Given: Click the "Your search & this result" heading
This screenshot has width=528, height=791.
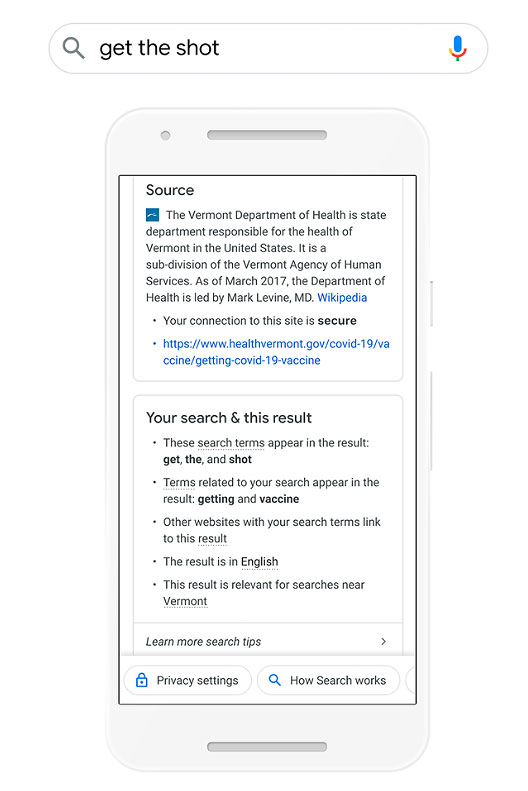Looking at the screenshot, I should tap(229, 418).
